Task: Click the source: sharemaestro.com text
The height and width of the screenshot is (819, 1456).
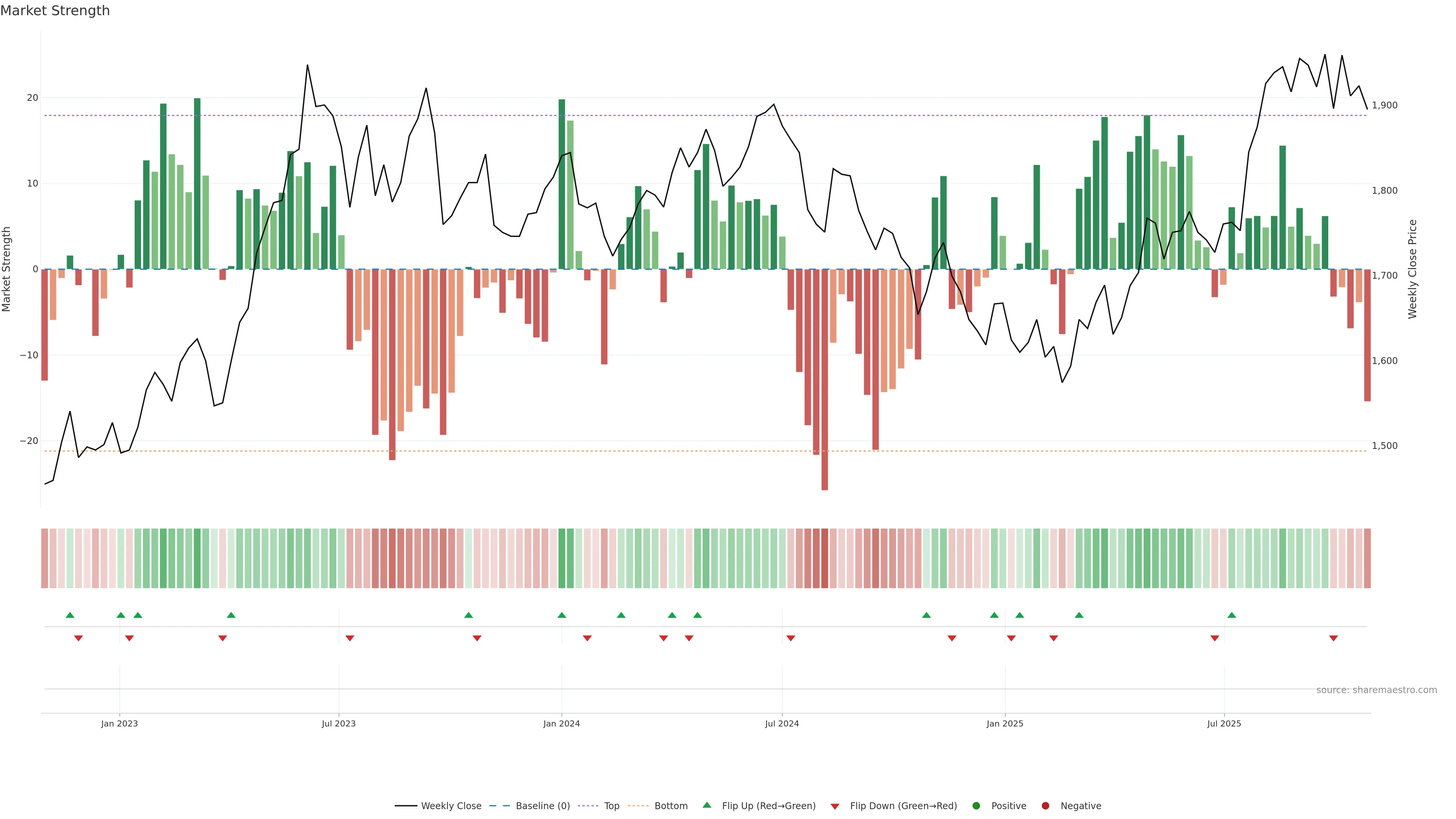Action: [x=1376, y=690]
